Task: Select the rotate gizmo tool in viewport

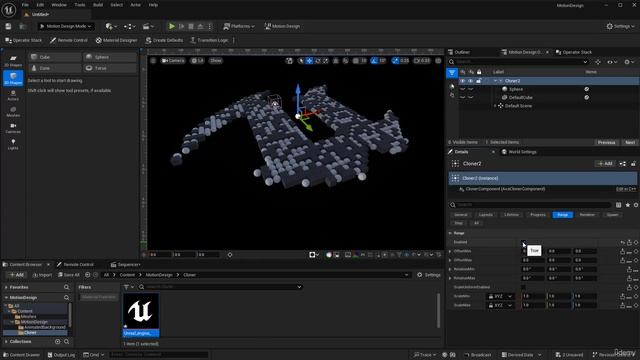Action: point(318,60)
